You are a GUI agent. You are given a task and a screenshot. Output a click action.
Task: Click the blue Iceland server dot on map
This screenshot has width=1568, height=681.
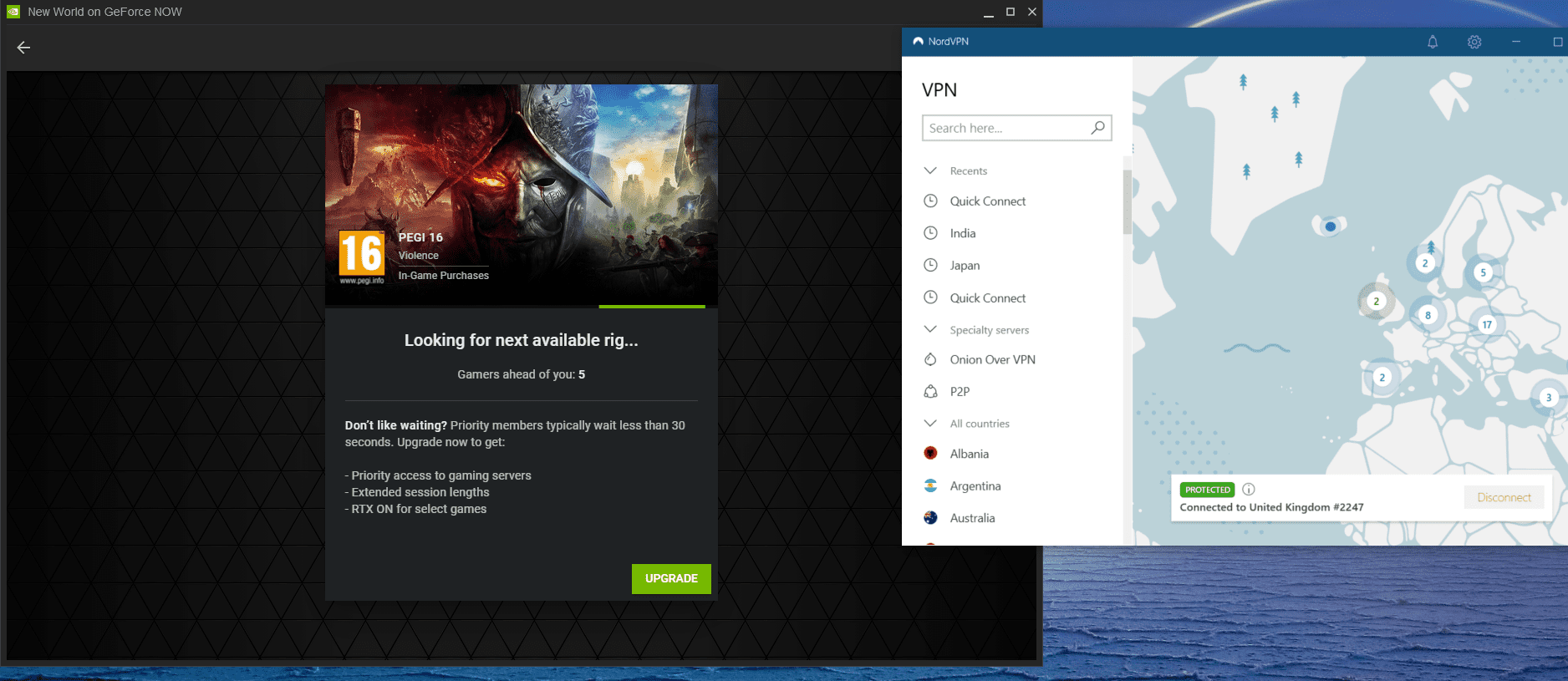pos(1331,226)
